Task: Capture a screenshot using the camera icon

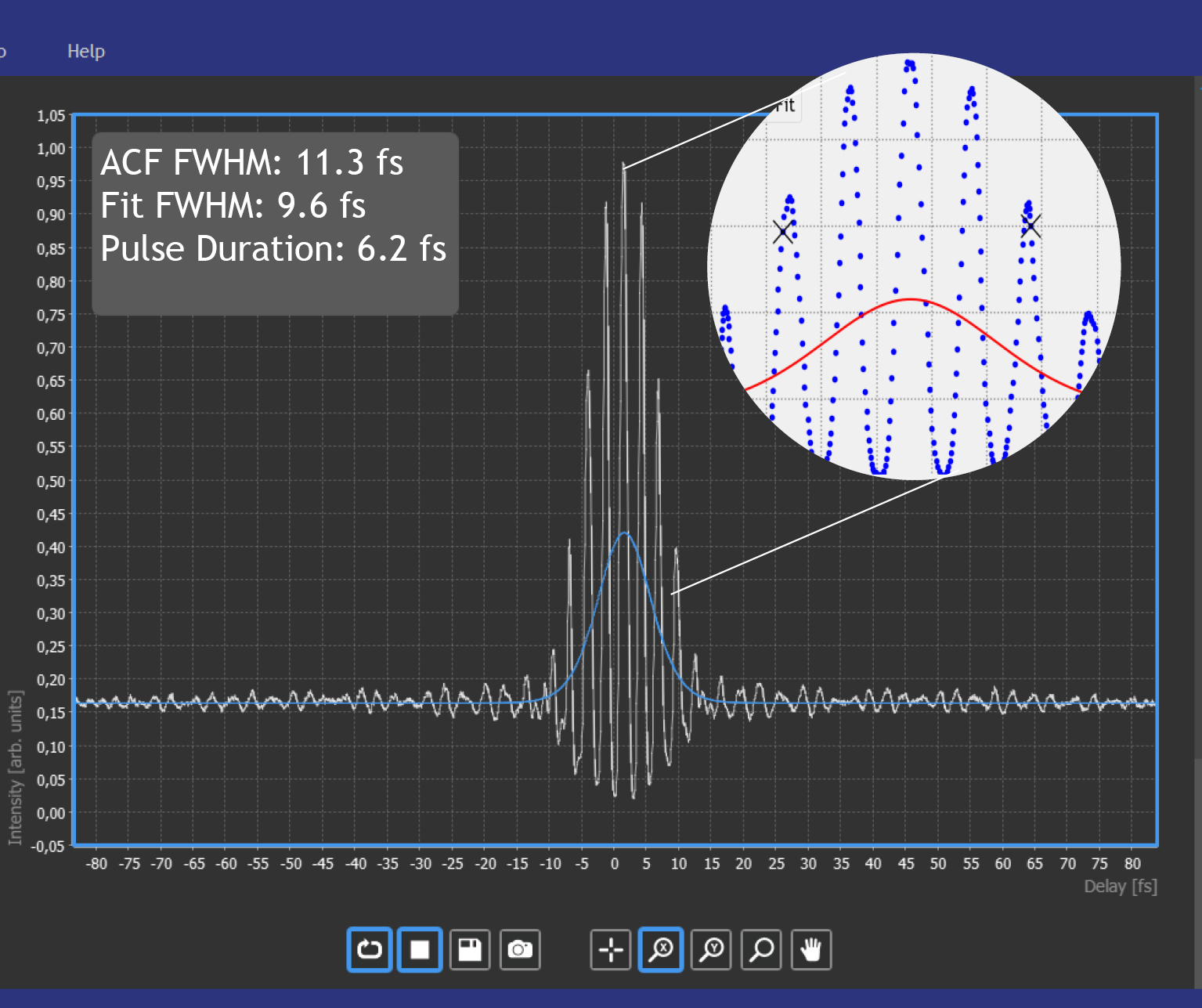Action: [520, 949]
